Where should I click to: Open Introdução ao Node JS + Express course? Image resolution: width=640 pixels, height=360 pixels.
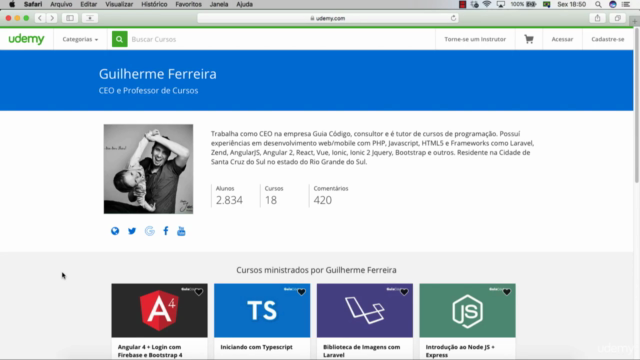pyautogui.click(x=460, y=351)
